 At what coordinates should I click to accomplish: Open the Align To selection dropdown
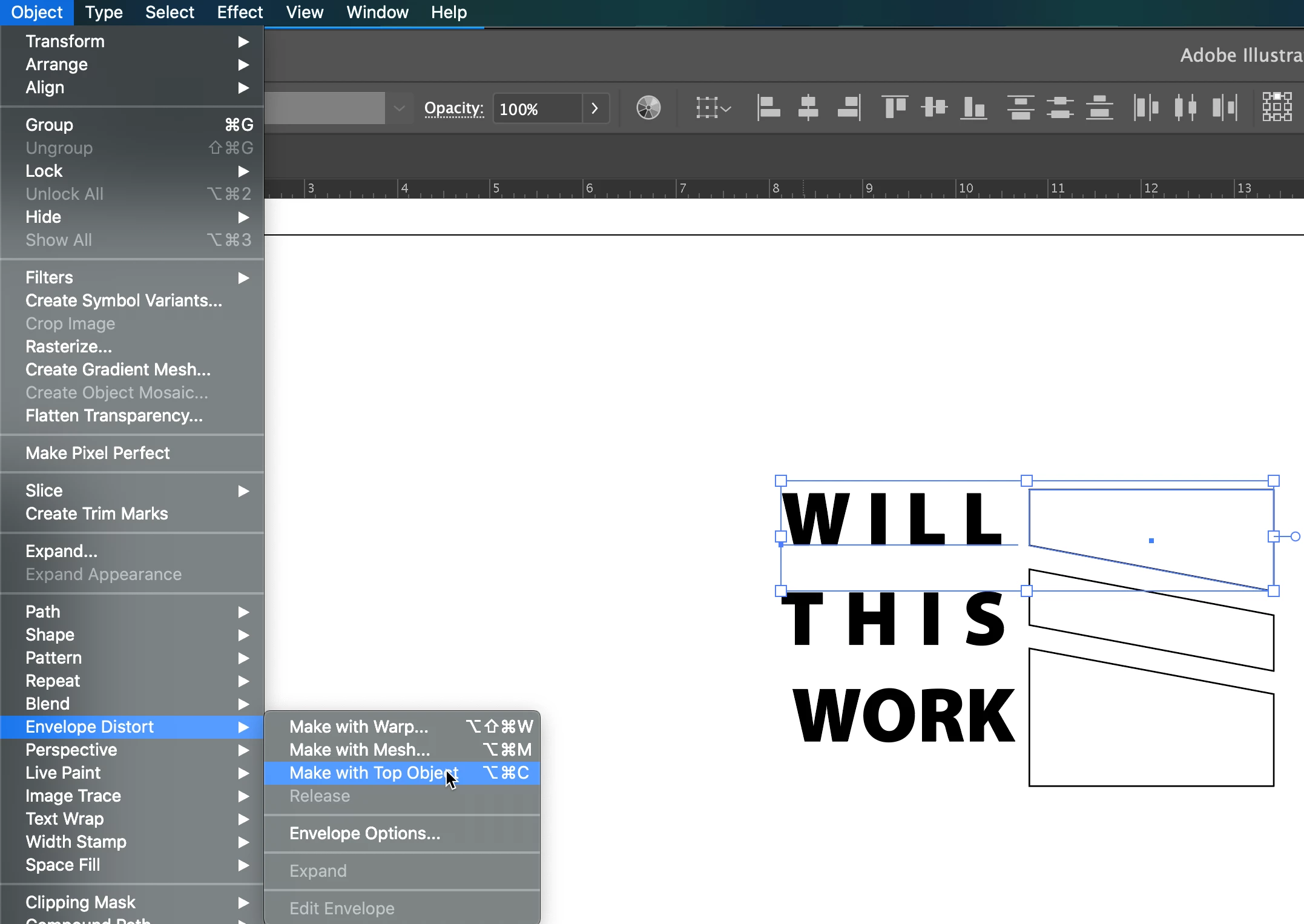pos(713,108)
